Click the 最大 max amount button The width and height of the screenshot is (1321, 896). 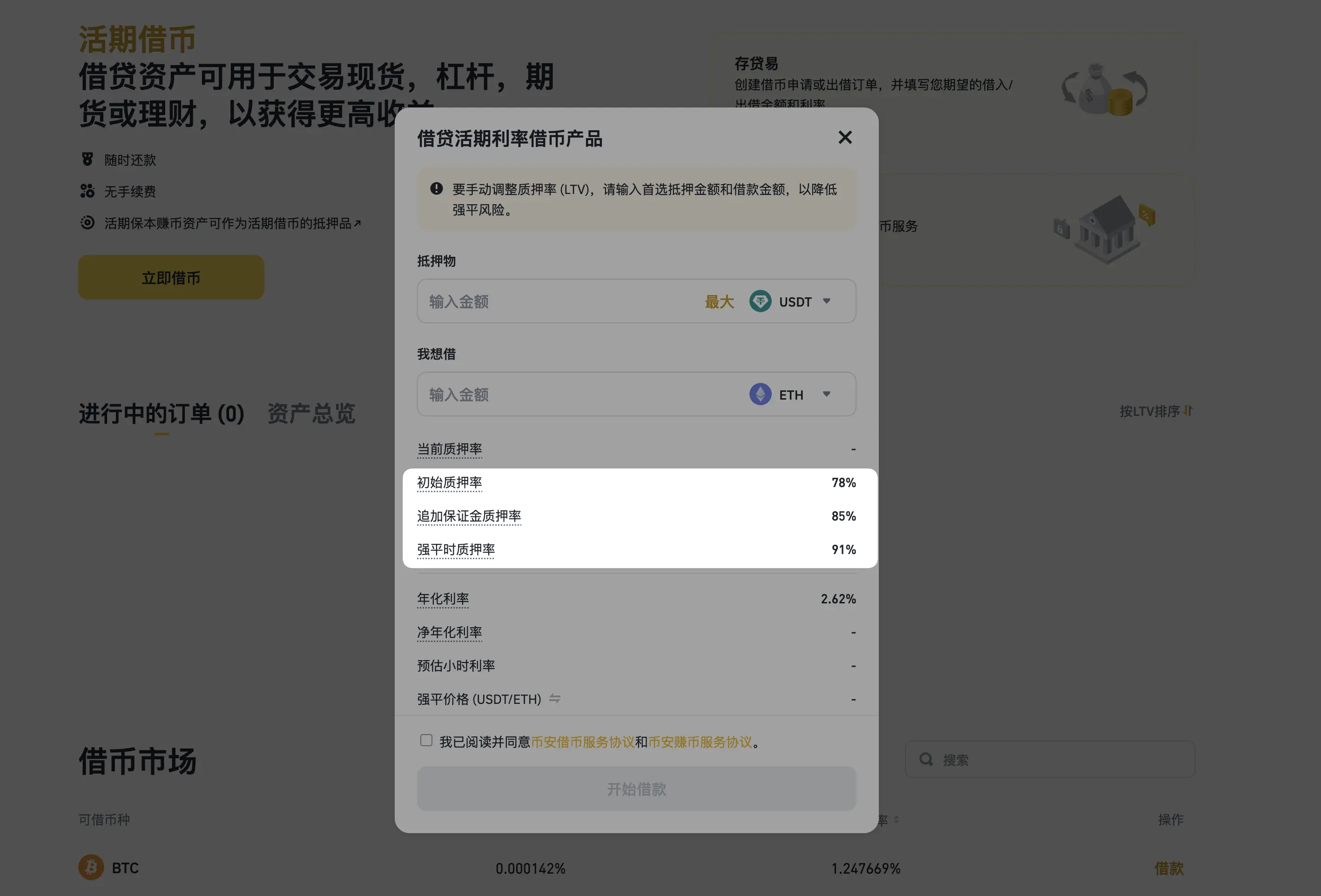[719, 302]
